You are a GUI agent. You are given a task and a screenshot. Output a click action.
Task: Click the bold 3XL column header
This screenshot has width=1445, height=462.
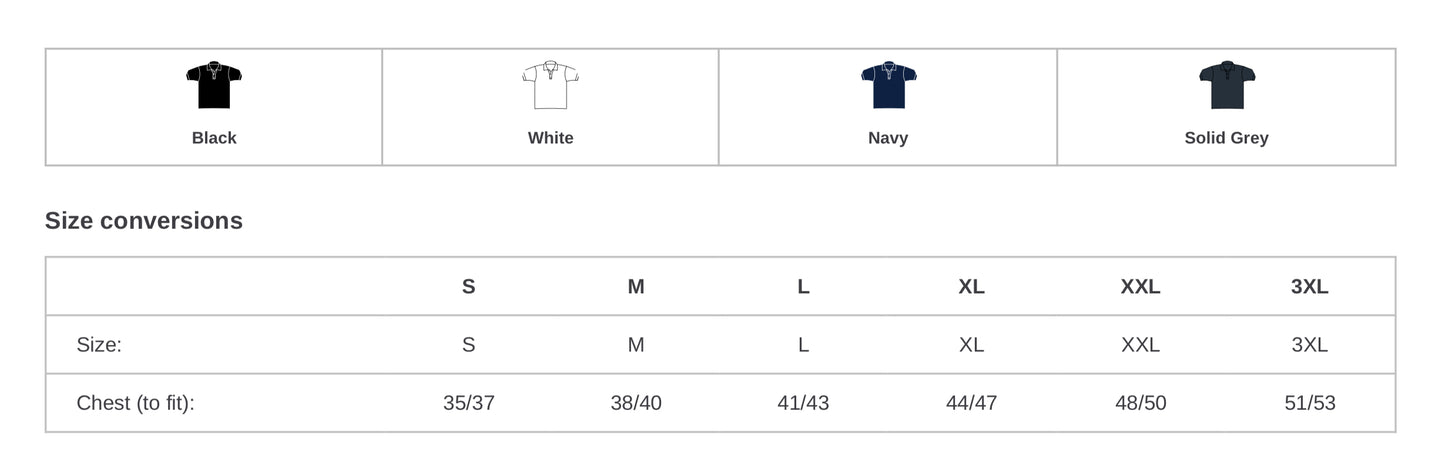pyautogui.click(x=1309, y=287)
